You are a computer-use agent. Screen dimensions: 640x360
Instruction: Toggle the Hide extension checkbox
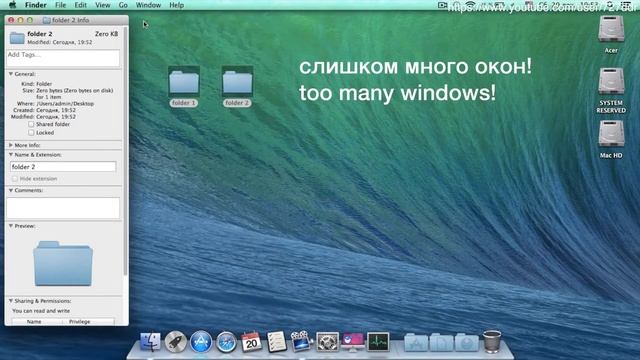tap(15, 179)
